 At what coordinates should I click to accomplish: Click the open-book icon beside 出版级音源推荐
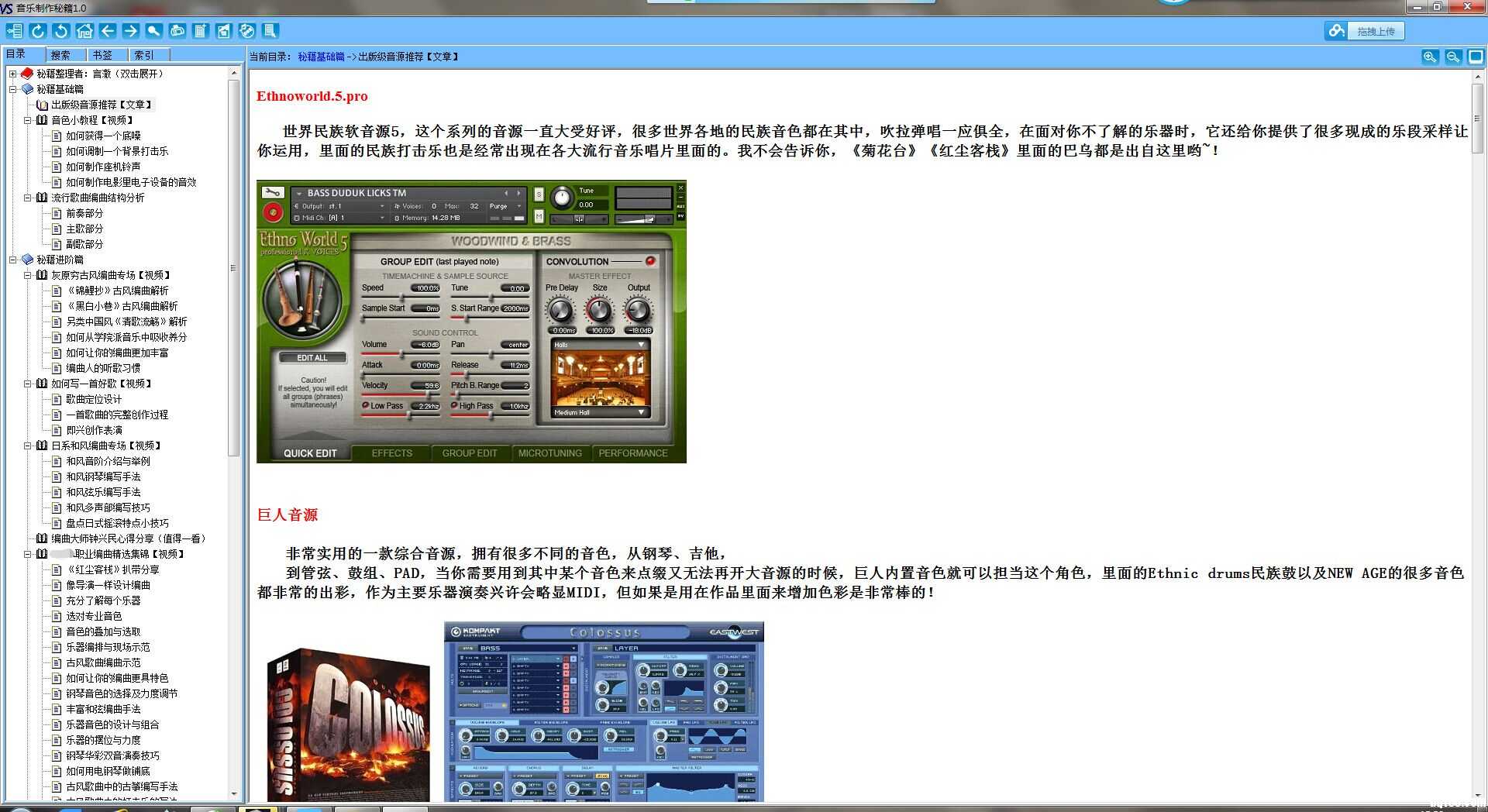[x=42, y=105]
